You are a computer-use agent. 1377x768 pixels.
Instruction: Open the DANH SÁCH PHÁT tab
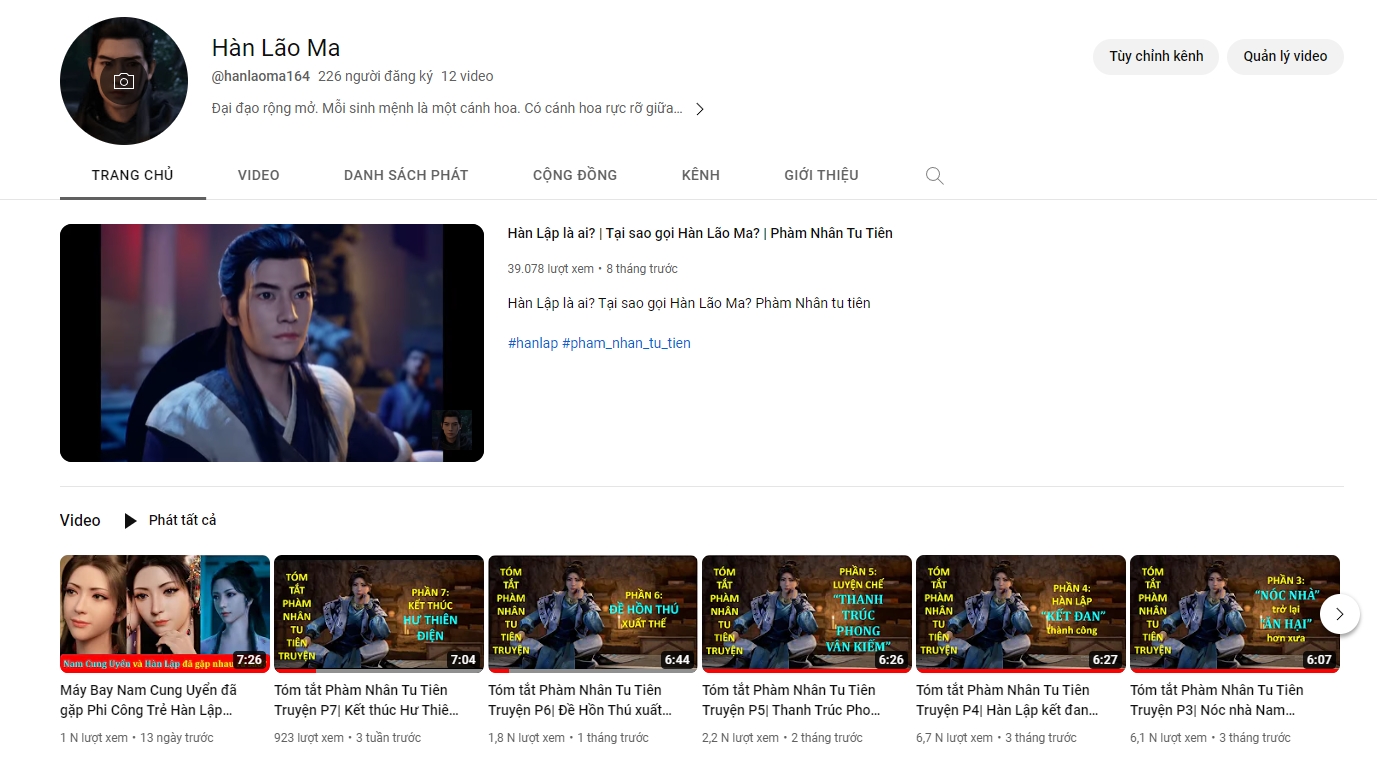pyautogui.click(x=406, y=175)
